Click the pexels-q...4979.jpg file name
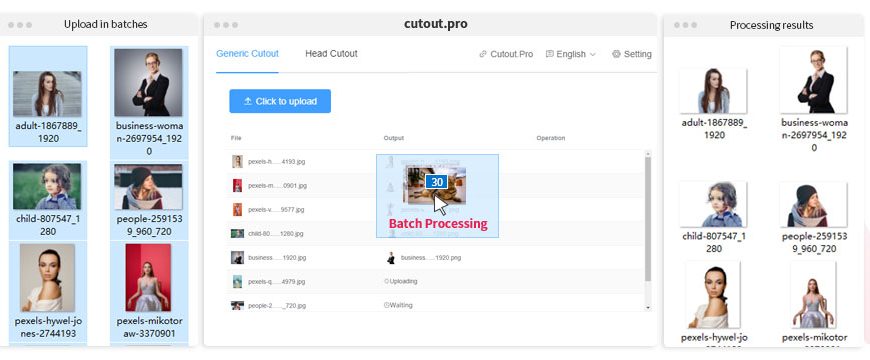 (x=276, y=282)
